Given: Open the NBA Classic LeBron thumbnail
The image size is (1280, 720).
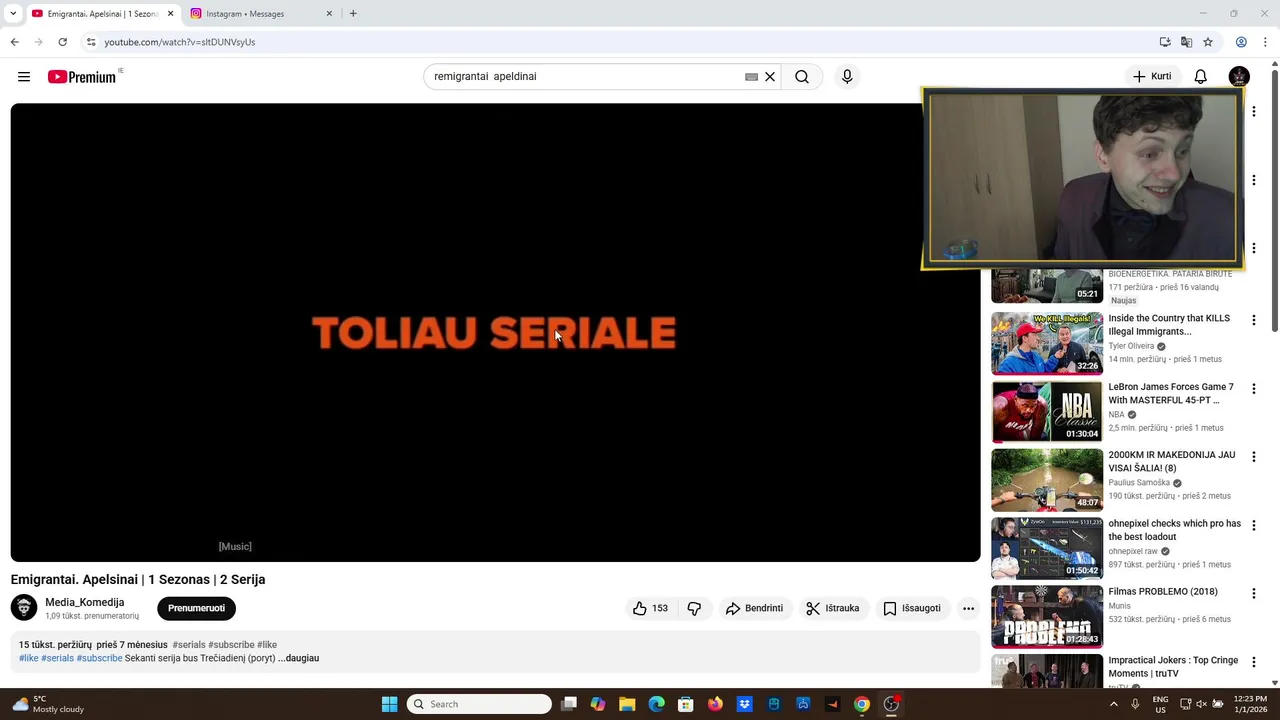Looking at the screenshot, I should pos(1047,411).
